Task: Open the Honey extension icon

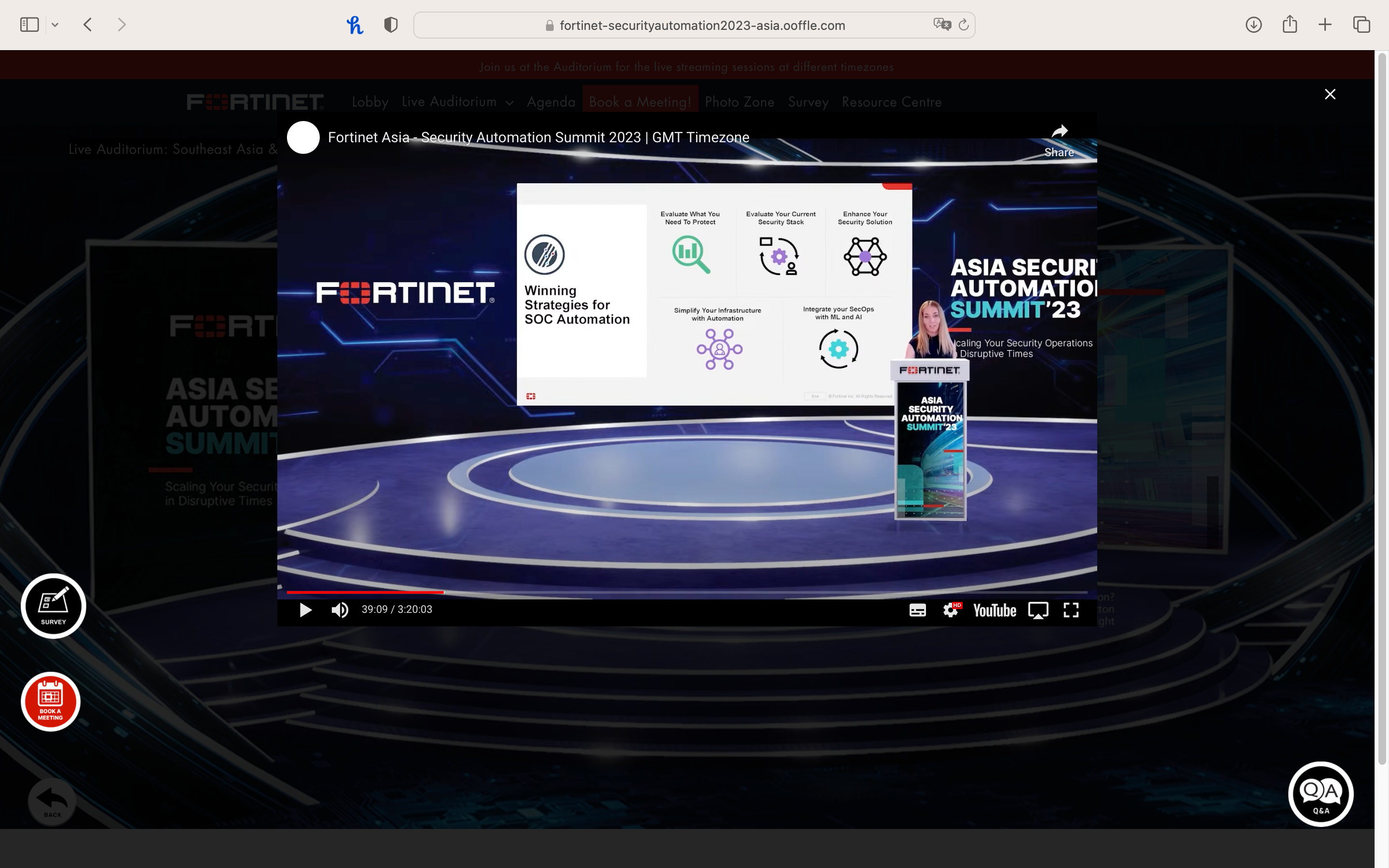Action: pyautogui.click(x=354, y=25)
